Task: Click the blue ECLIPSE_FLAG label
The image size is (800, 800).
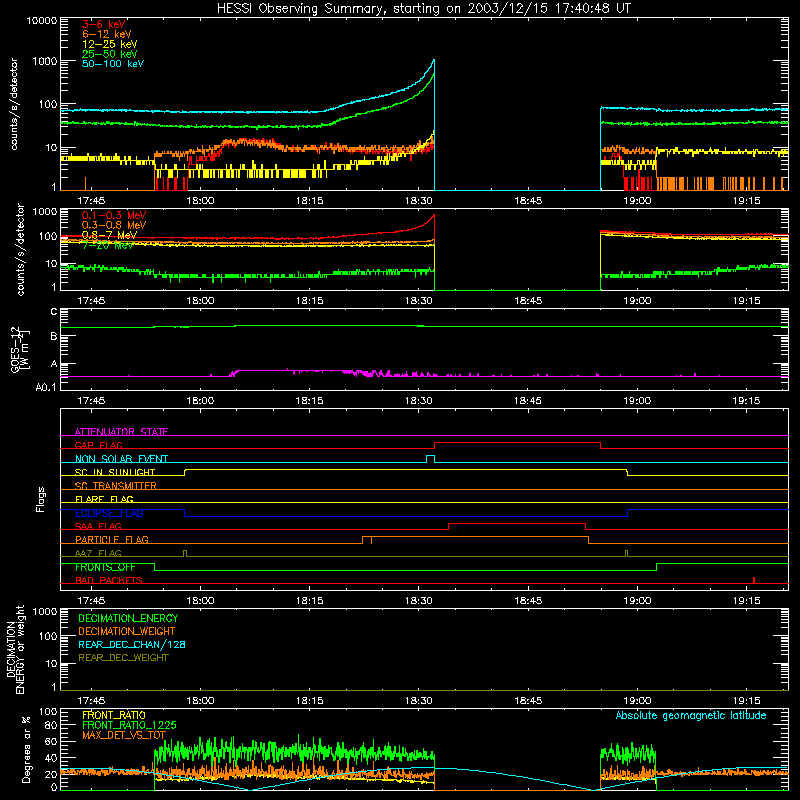Action: tap(109, 513)
